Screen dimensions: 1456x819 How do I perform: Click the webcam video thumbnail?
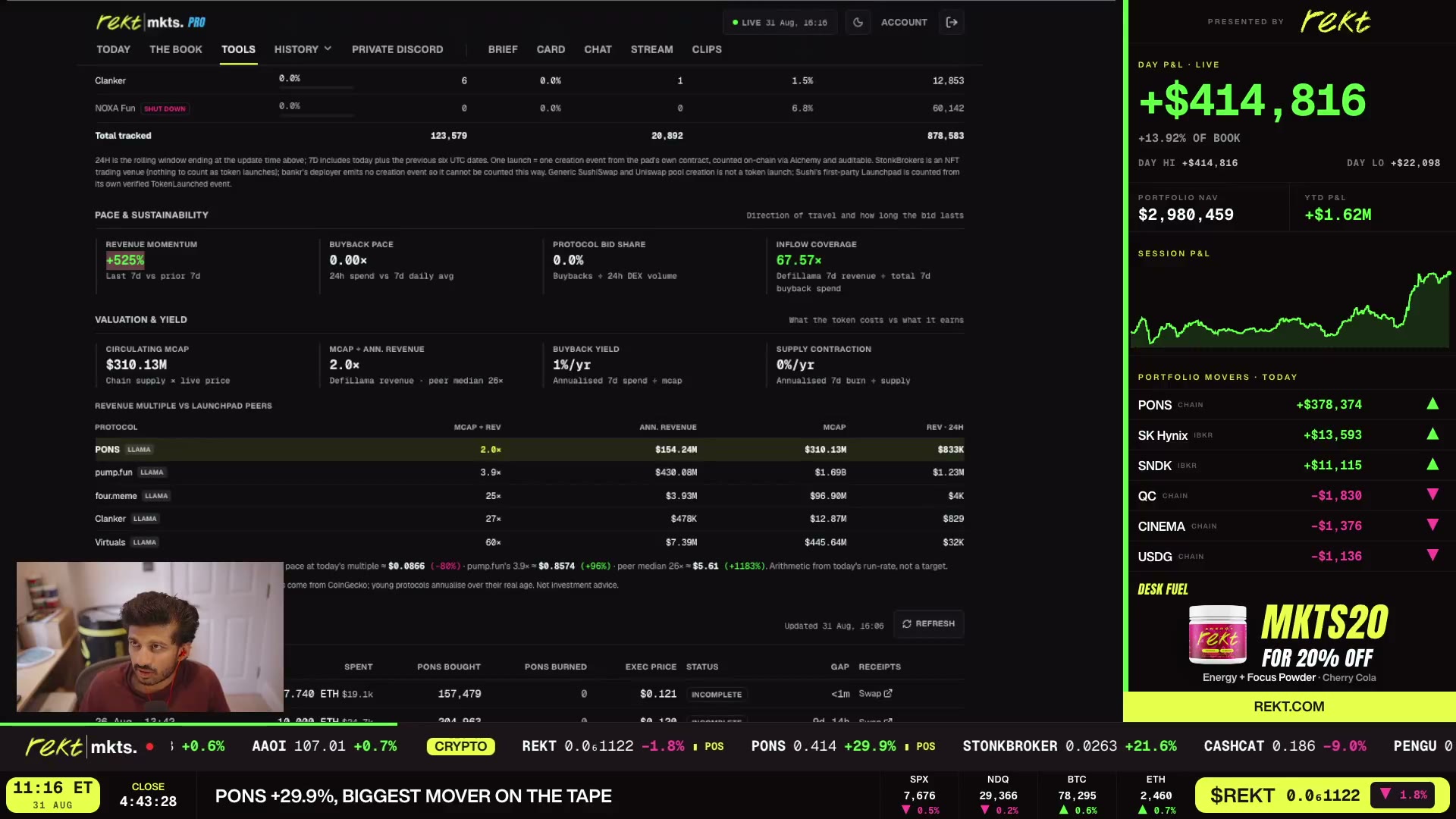click(x=150, y=637)
